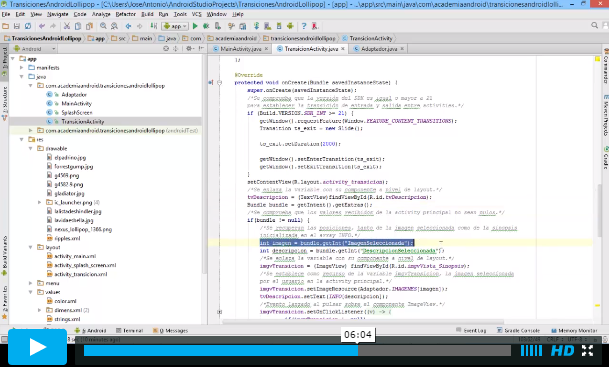Click the Paste toolbar icon
This screenshot has height=367, width=609.
(89, 26)
